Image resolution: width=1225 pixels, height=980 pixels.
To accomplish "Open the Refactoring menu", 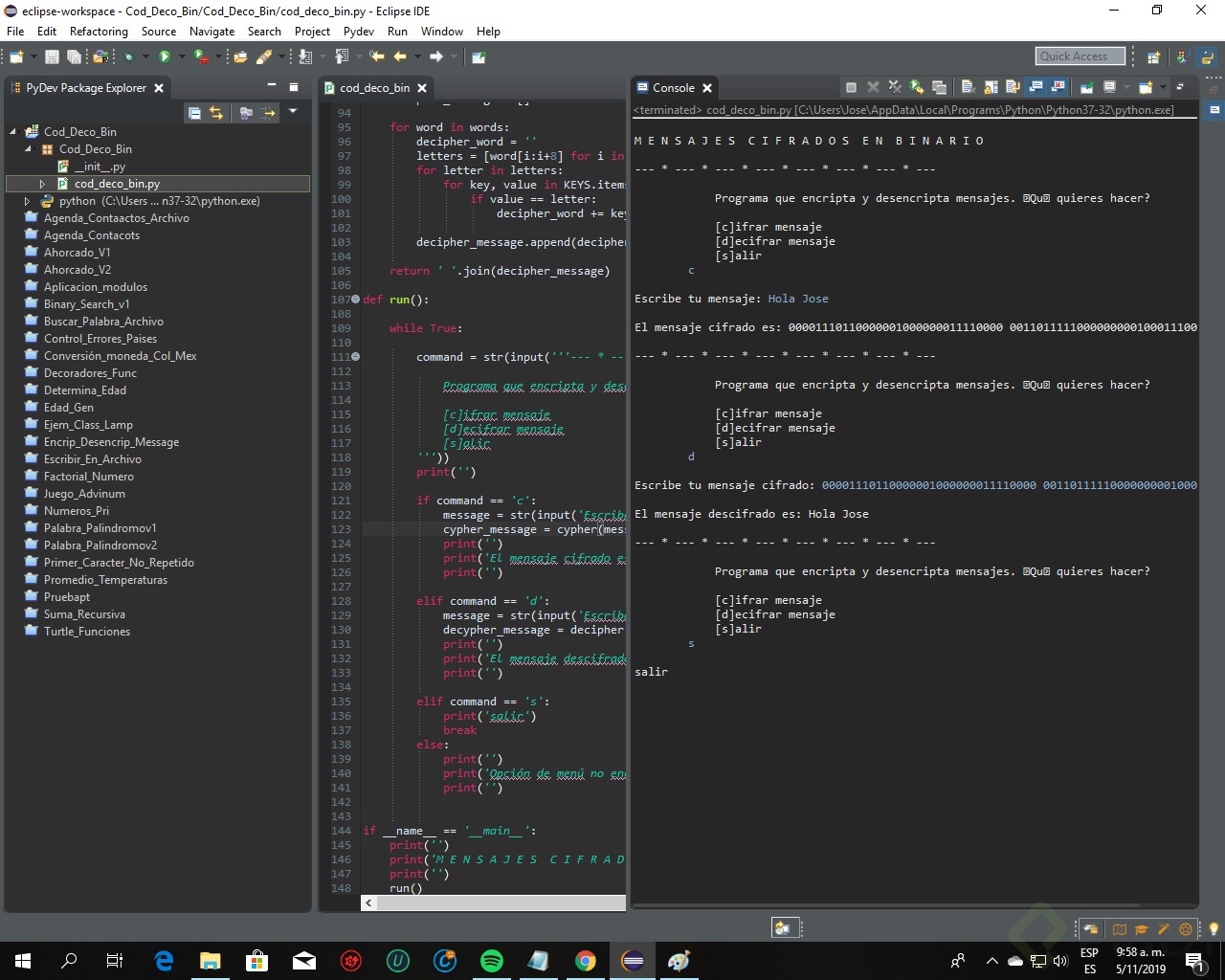I will 99,32.
